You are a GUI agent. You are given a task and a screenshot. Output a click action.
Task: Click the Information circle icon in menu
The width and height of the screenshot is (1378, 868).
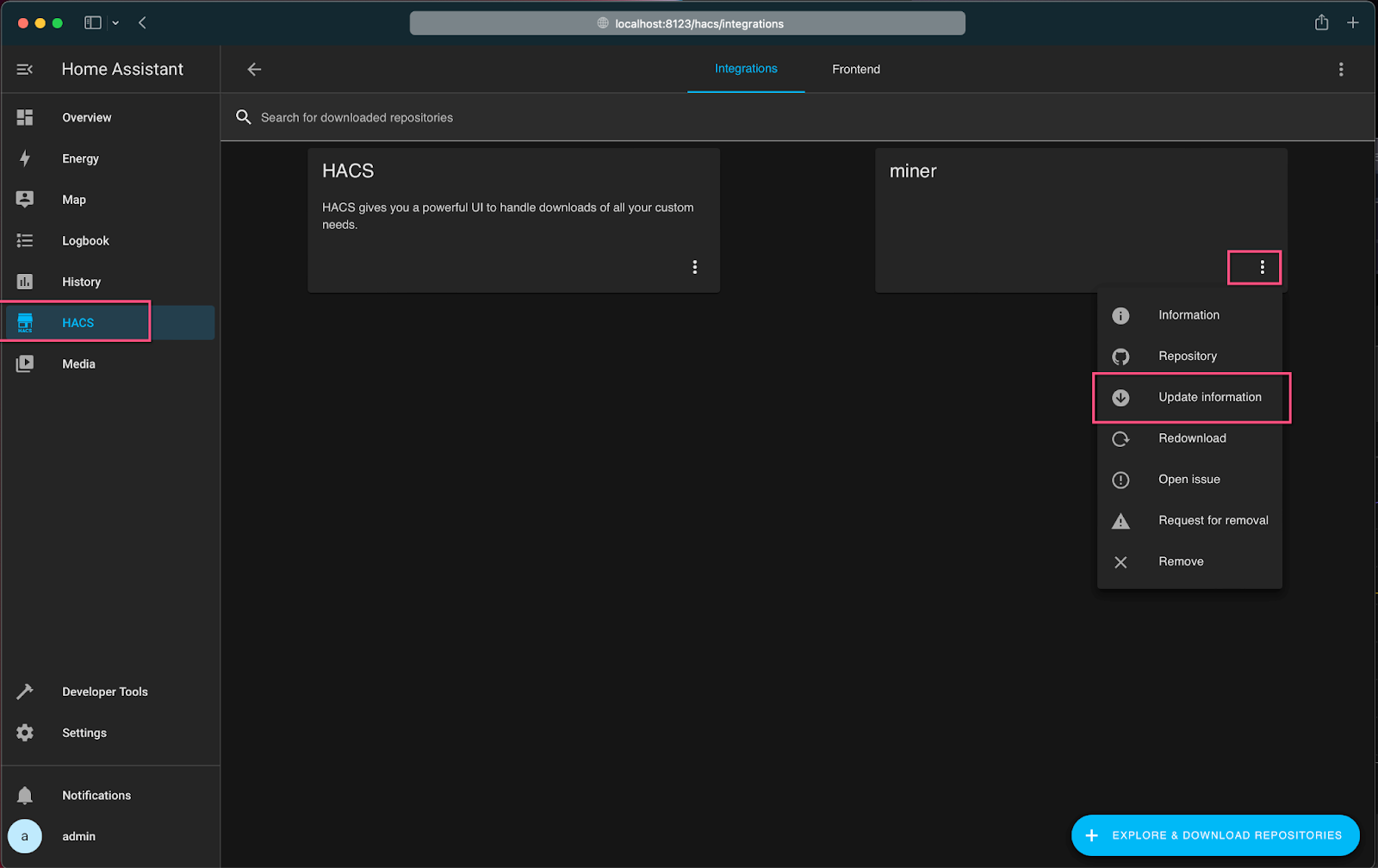pyautogui.click(x=1120, y=316)
